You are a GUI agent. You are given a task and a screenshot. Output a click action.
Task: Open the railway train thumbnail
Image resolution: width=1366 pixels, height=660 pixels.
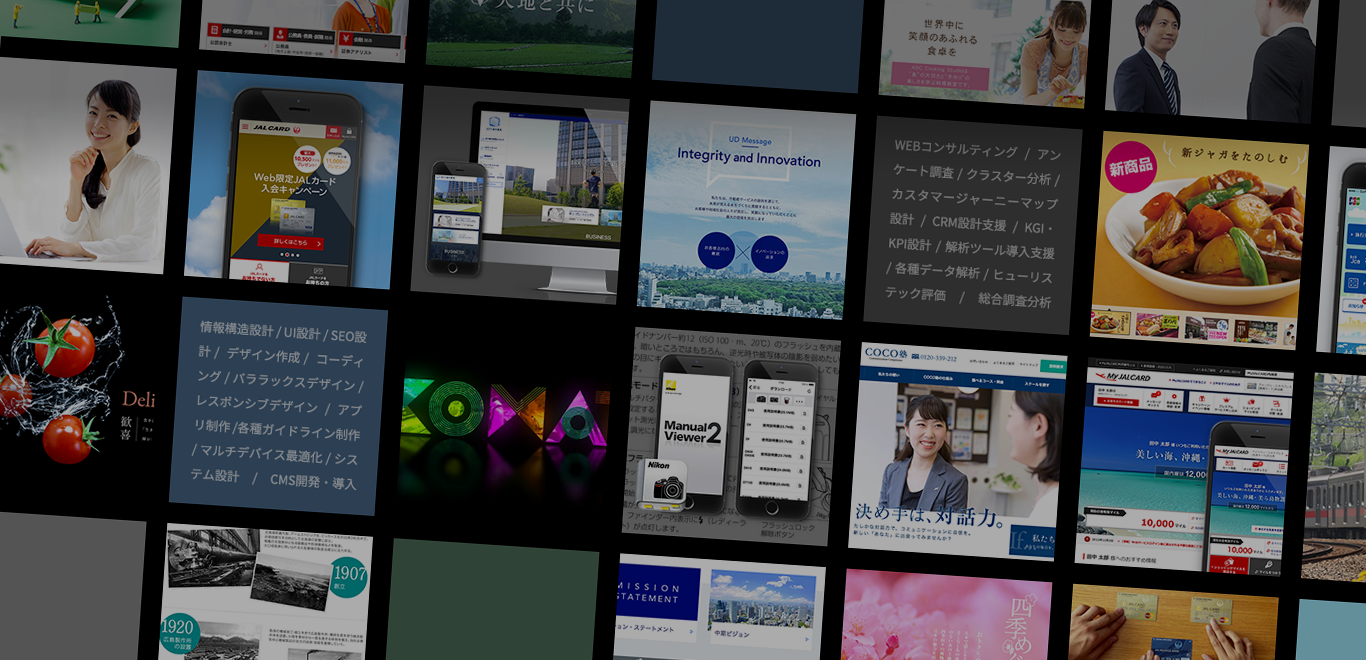(x=1334, y=477)
